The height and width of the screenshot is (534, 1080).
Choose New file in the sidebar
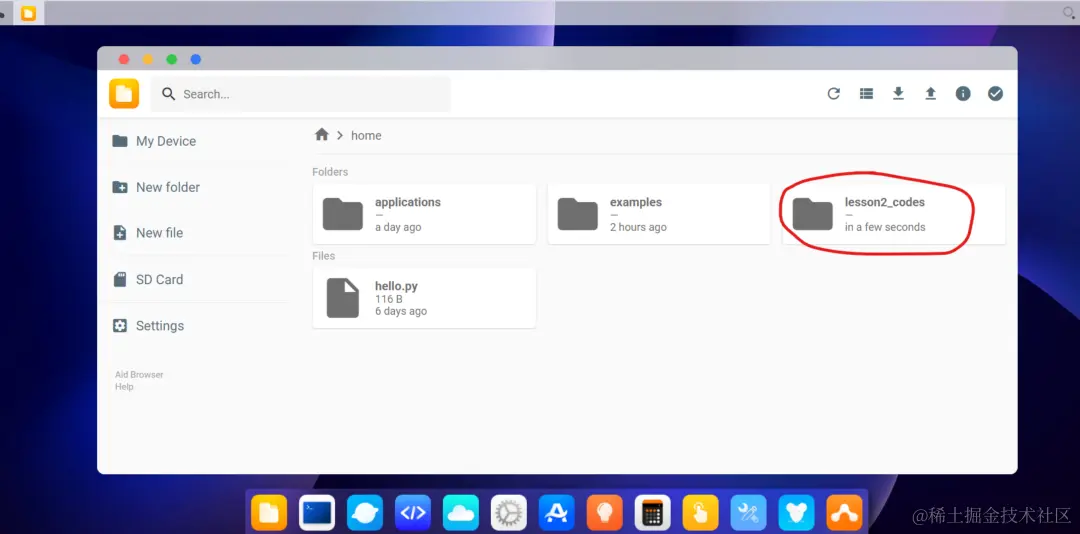(148, 233)
